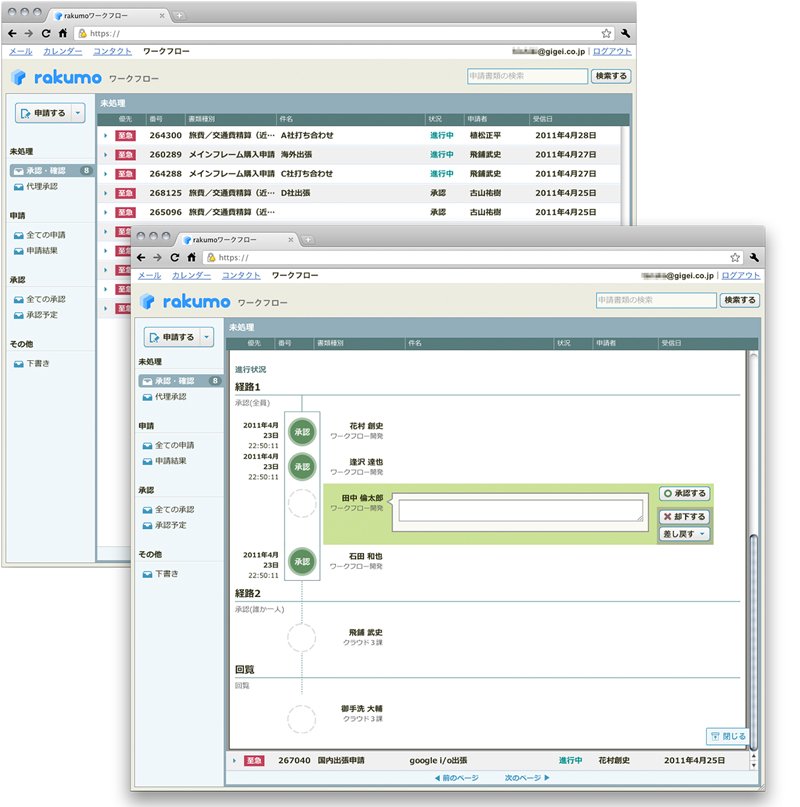800x807 pixels.
Task: Click forward arrow in back browser window
Action: coord(29,33)
